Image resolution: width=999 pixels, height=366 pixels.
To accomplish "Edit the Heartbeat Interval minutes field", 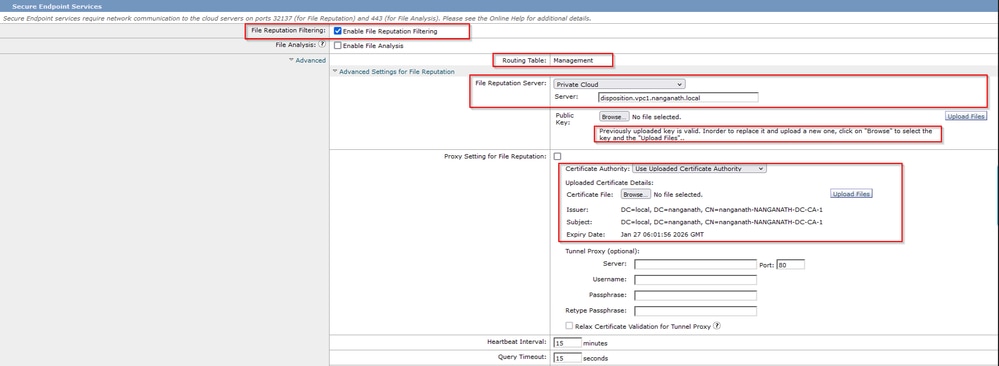I will pos(567,342).
